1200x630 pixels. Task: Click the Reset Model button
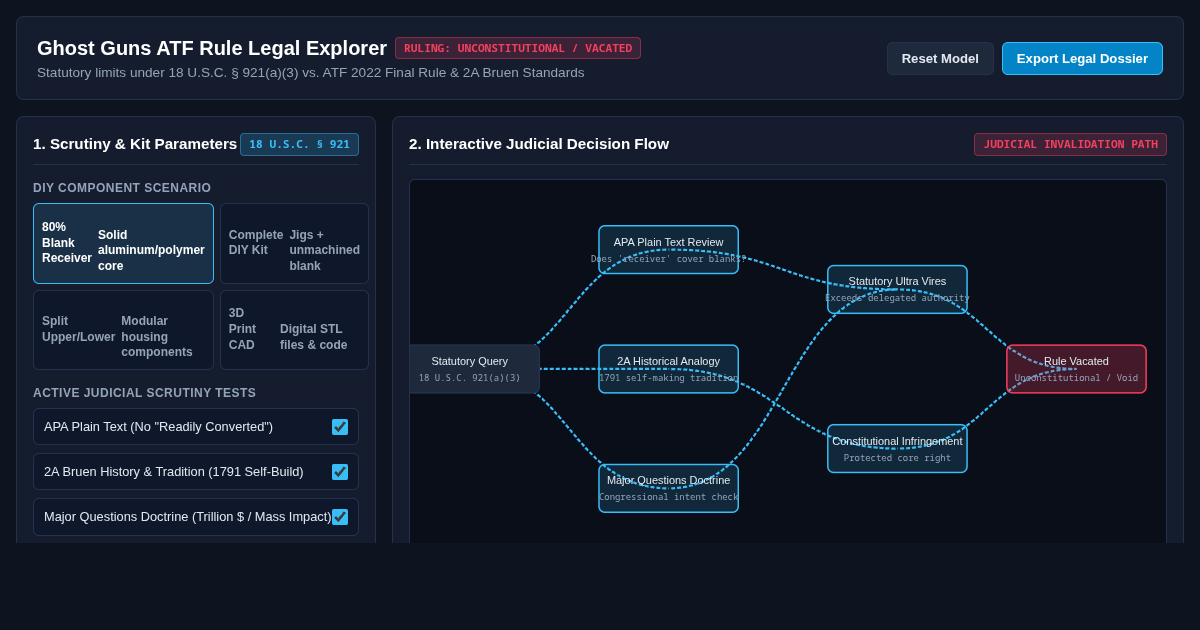[938, 58]
